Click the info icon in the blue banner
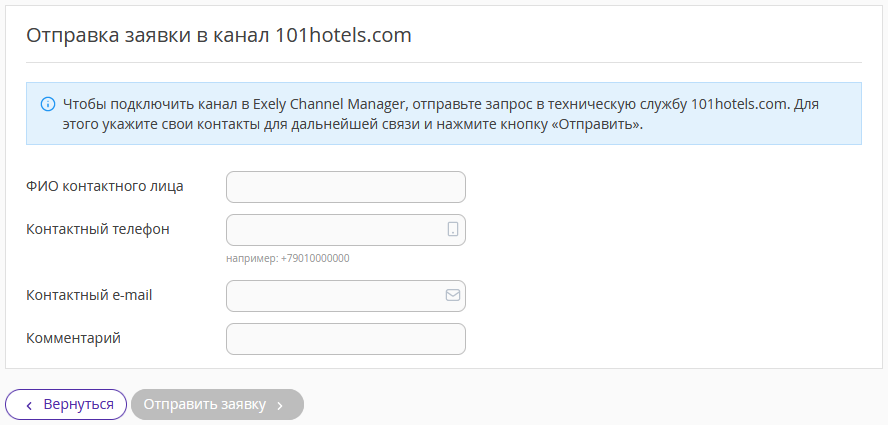This screenshot has width=888, height=425. 47,104
